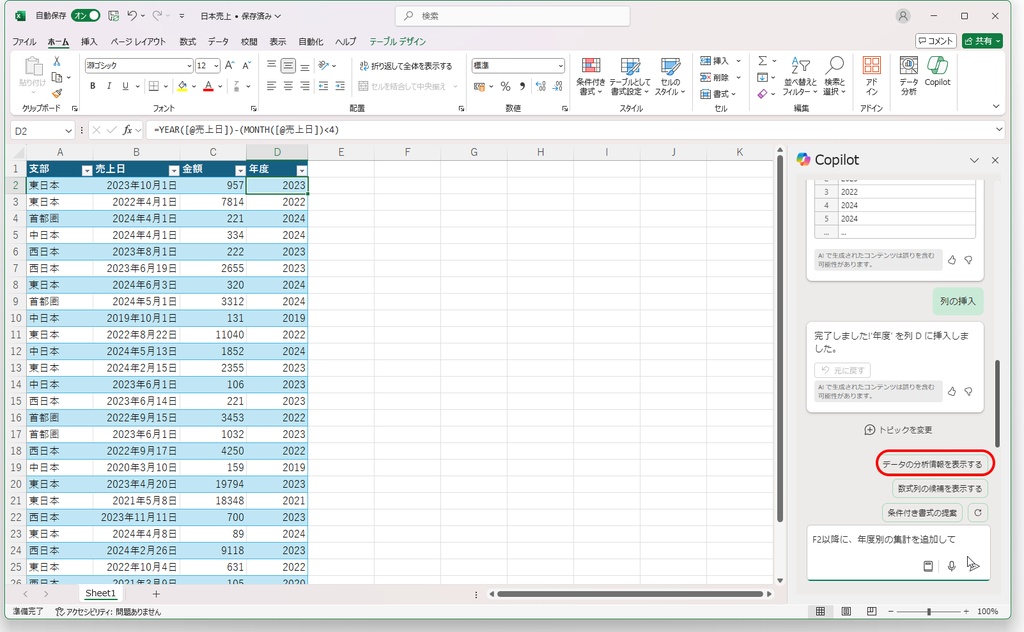1024x632 pixels.
Task: Toggle the 自動保存 AutoSave switch
Action: [86, 16]
